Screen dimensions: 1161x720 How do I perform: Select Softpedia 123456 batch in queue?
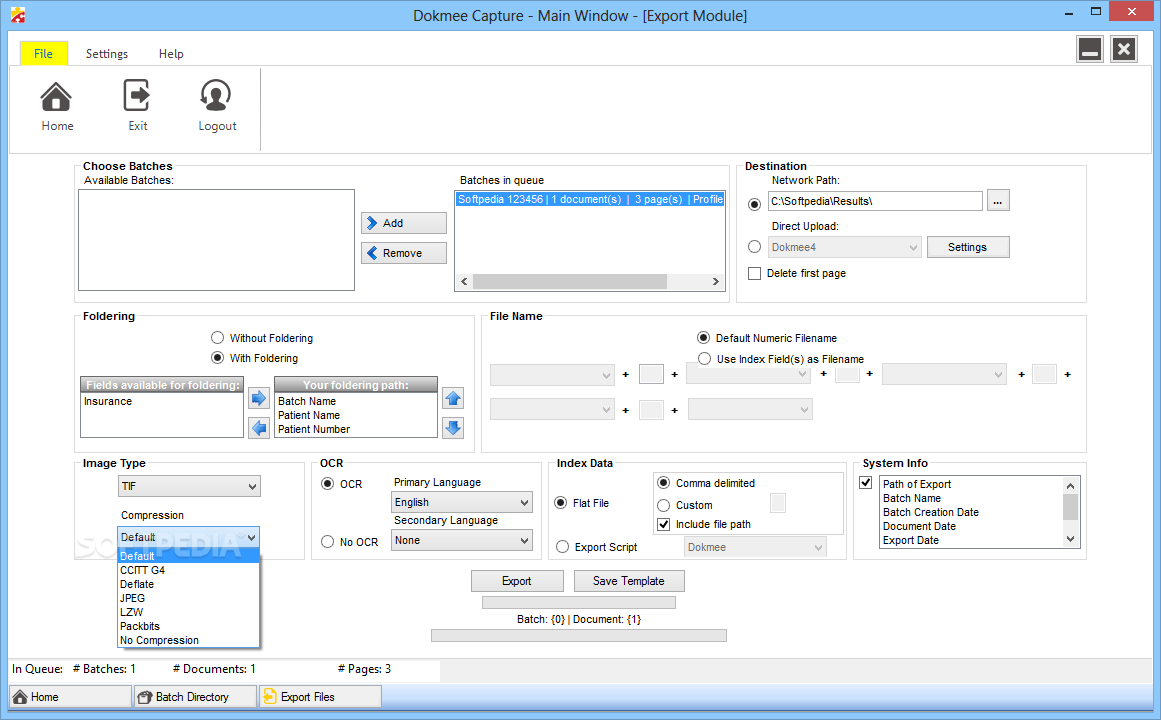pyautogui.click(x=590, y=199)
